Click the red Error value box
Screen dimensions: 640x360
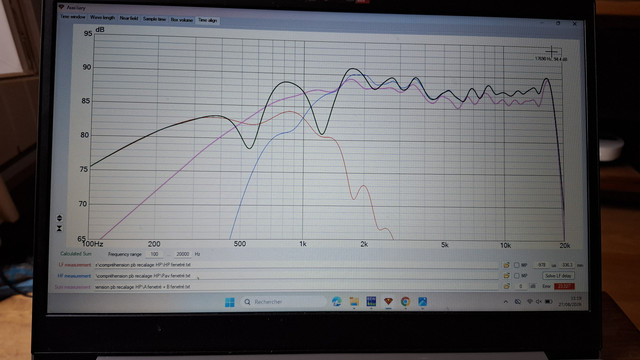564,287
